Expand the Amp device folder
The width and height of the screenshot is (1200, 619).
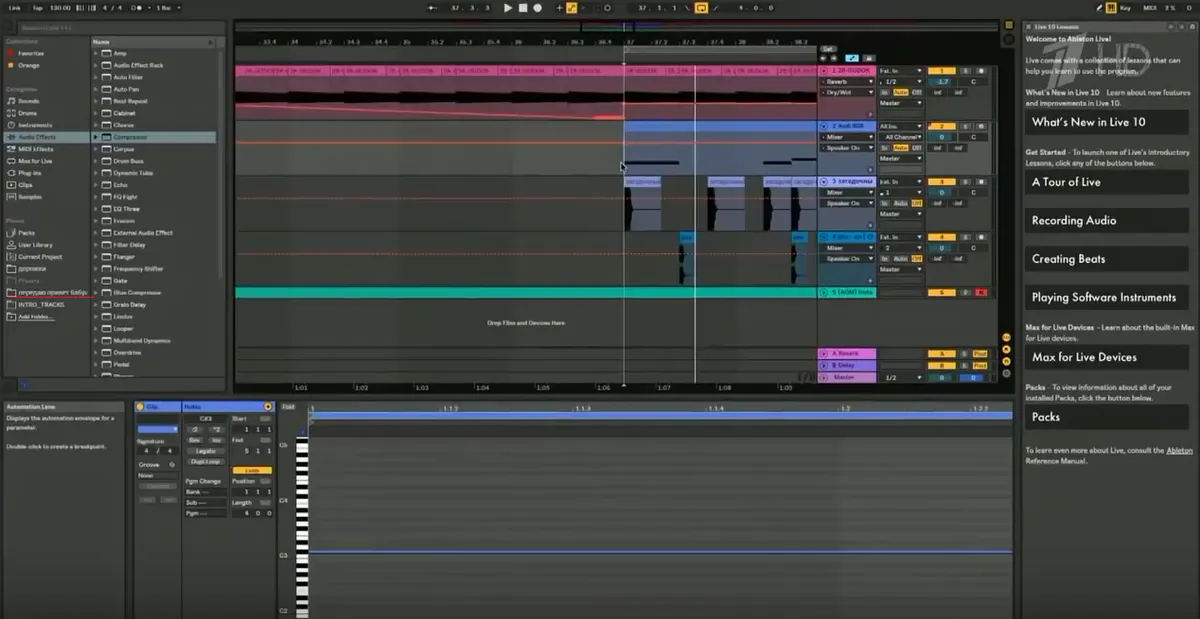coord(97,53)
